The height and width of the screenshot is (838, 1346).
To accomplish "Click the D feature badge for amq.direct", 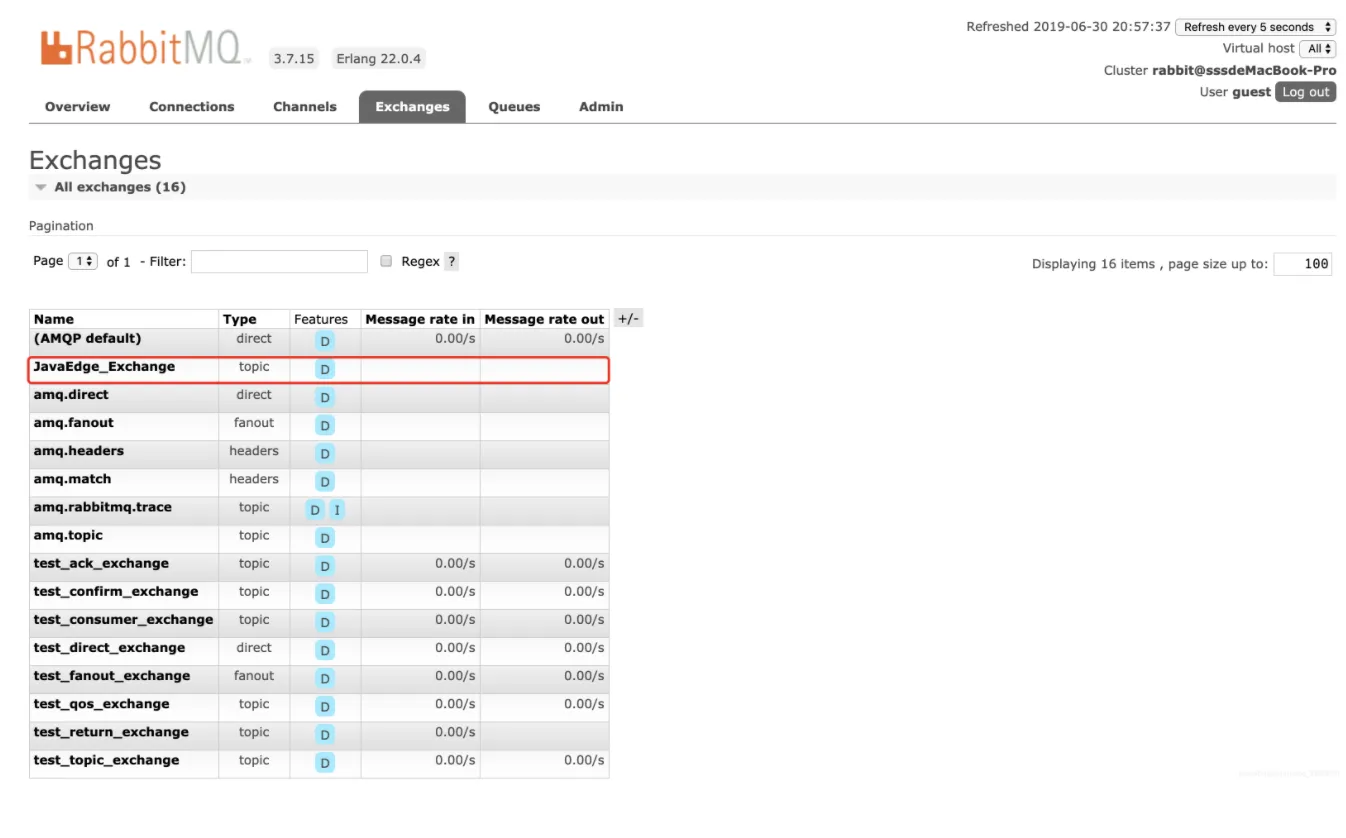I will point(324,397).
